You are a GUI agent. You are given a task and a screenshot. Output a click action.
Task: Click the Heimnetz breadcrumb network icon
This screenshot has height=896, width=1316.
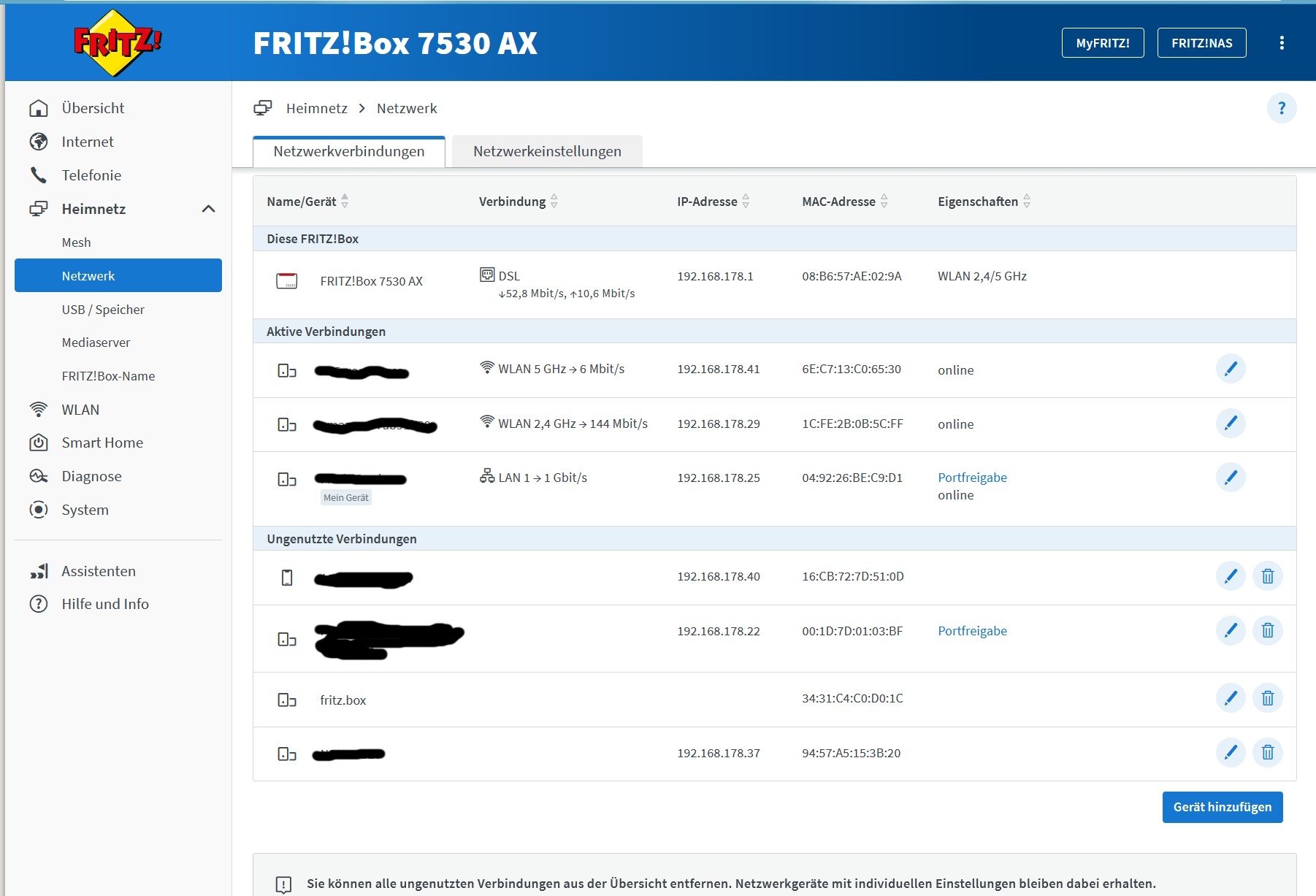click(263, 108)
